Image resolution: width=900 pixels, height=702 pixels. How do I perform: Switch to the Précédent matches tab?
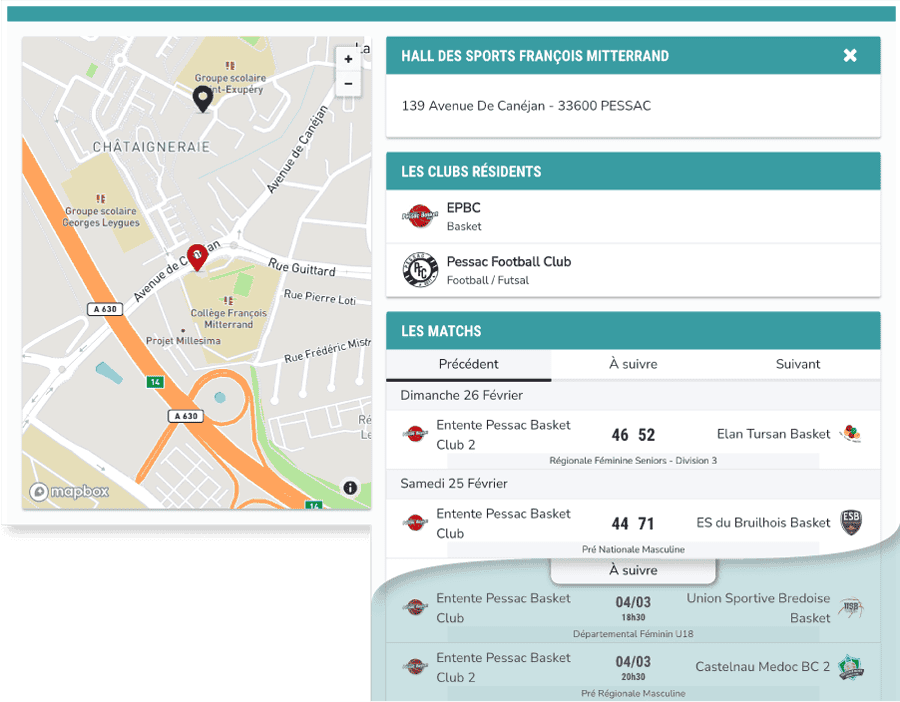pyautogui.click(x=468, y=364)
